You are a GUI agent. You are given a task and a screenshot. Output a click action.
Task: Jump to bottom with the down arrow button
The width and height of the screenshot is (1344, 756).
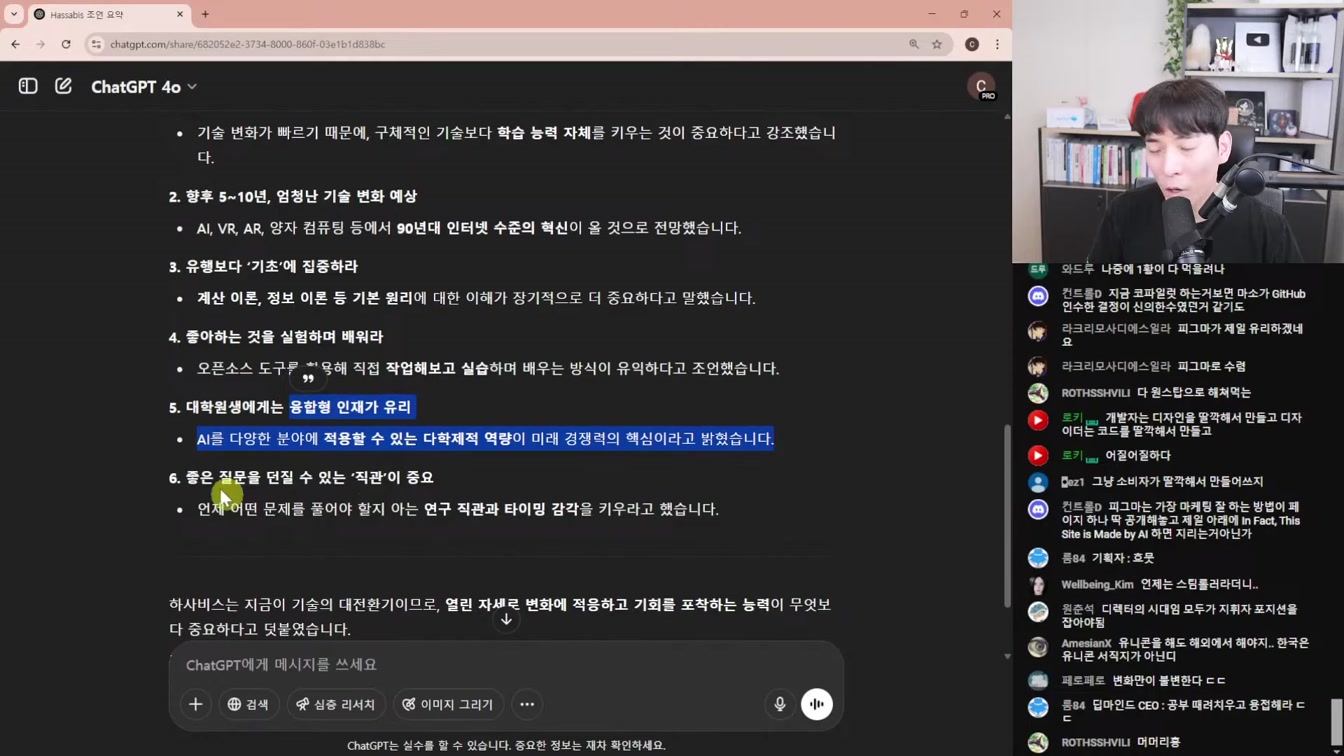click(x=506, y=620)
